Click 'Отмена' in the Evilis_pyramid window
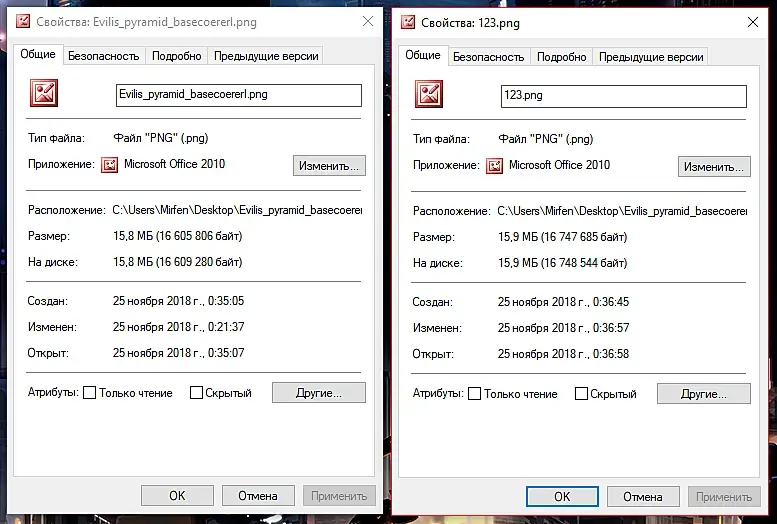 [x=258, y=496]
